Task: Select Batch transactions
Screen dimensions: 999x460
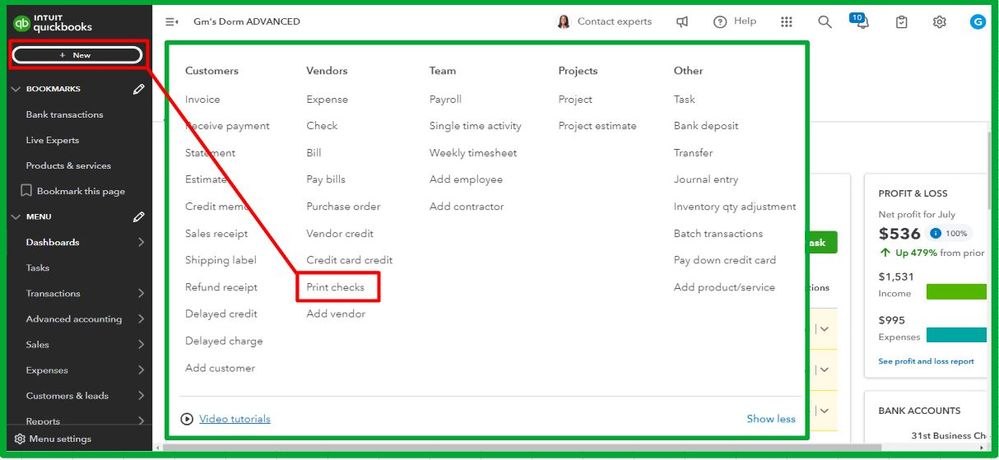Action: (718, 233)
